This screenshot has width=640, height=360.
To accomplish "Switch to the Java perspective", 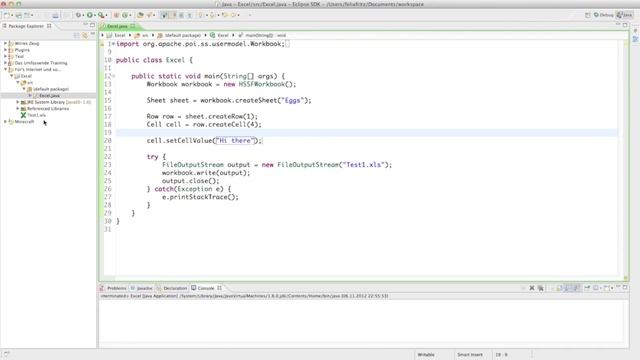I will [x=624, y=15].
